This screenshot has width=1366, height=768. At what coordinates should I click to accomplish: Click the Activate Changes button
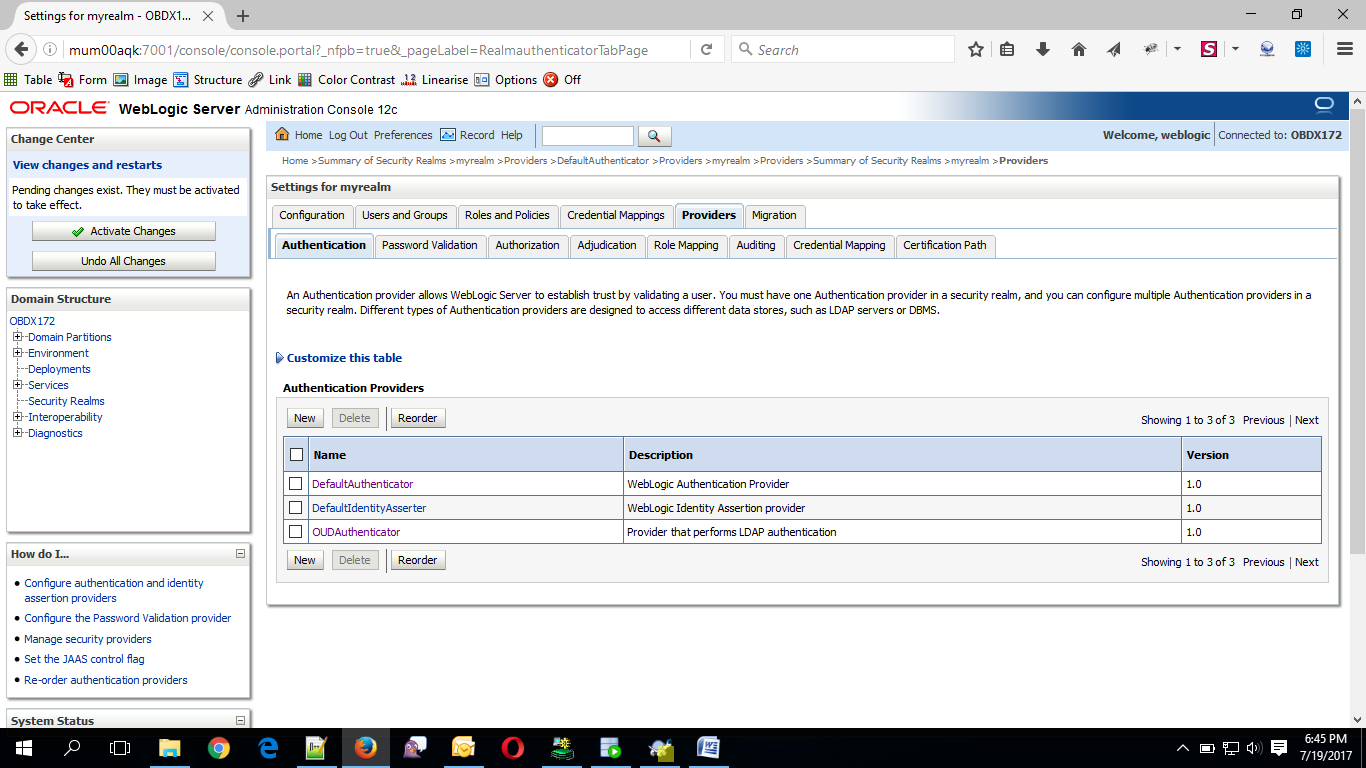[124, 231]
